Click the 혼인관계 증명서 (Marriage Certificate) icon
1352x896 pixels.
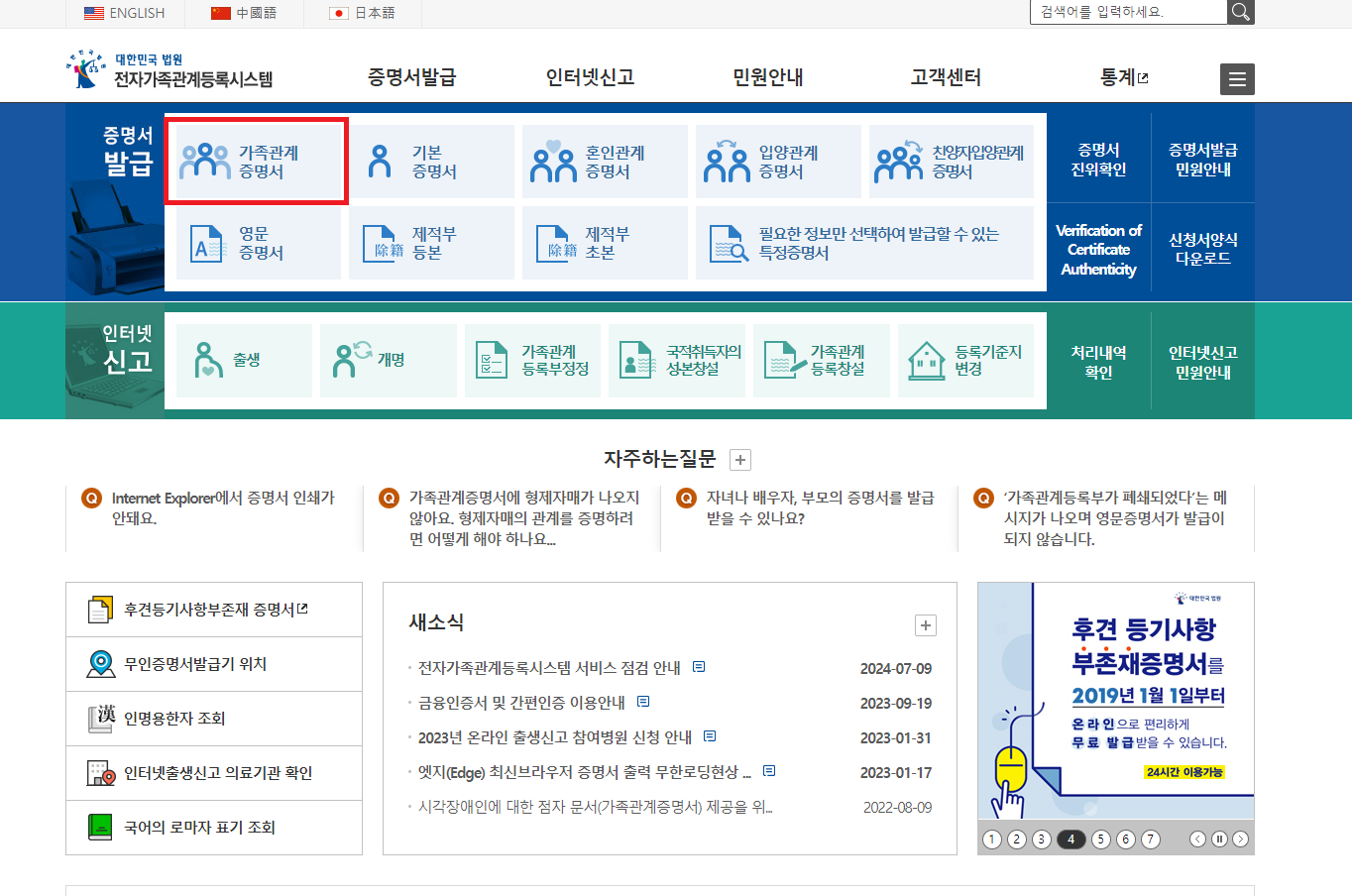[x=603, y=161]
